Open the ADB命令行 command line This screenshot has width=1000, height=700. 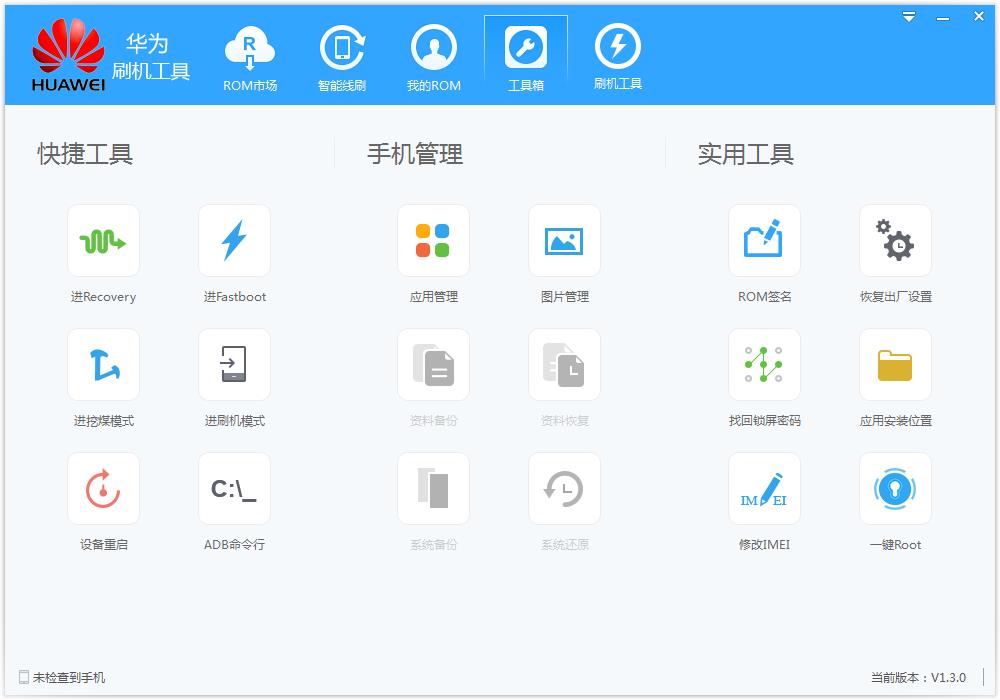(x=234, y=488)
